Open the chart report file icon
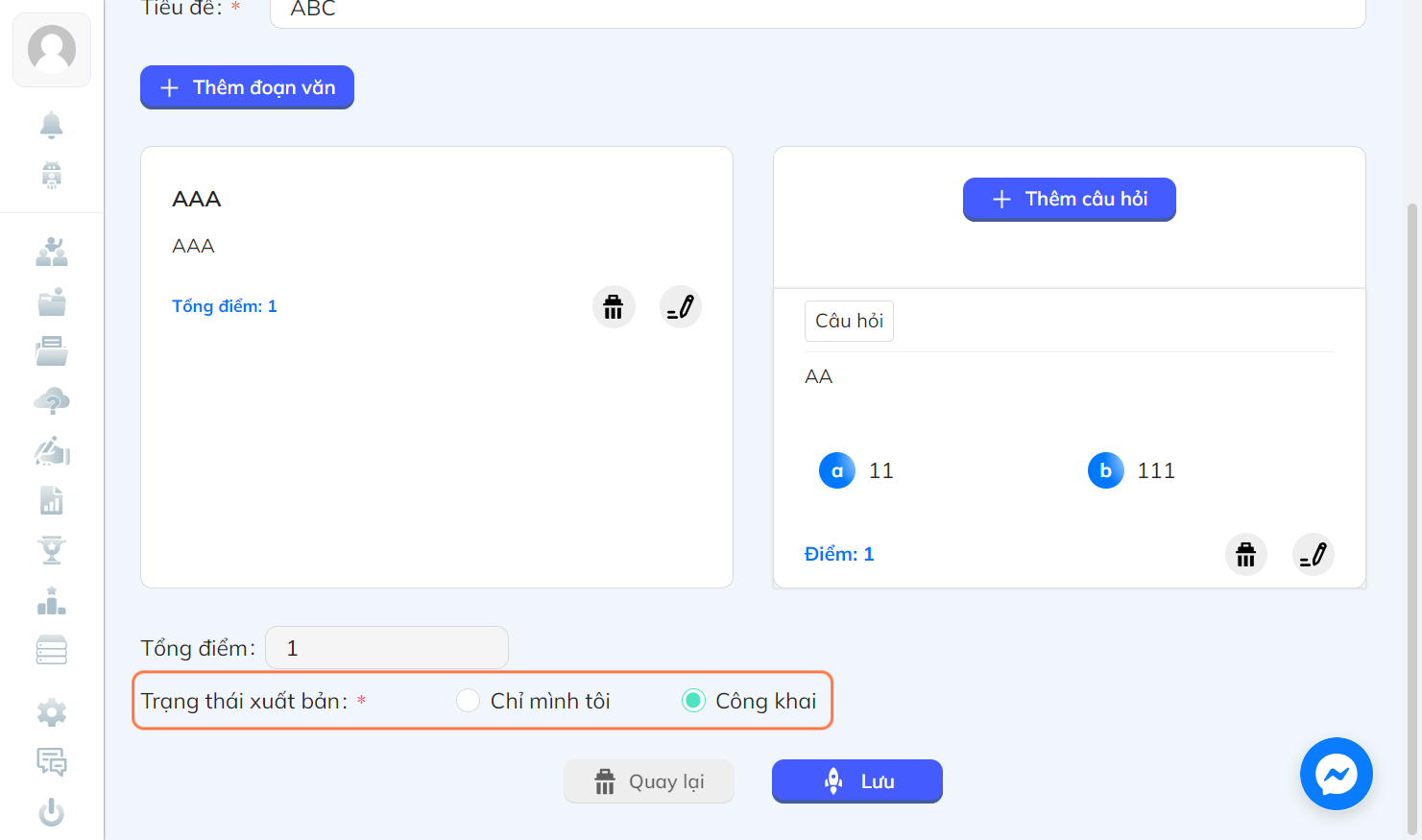The image size is (1422, 840). tap(52, 500)
